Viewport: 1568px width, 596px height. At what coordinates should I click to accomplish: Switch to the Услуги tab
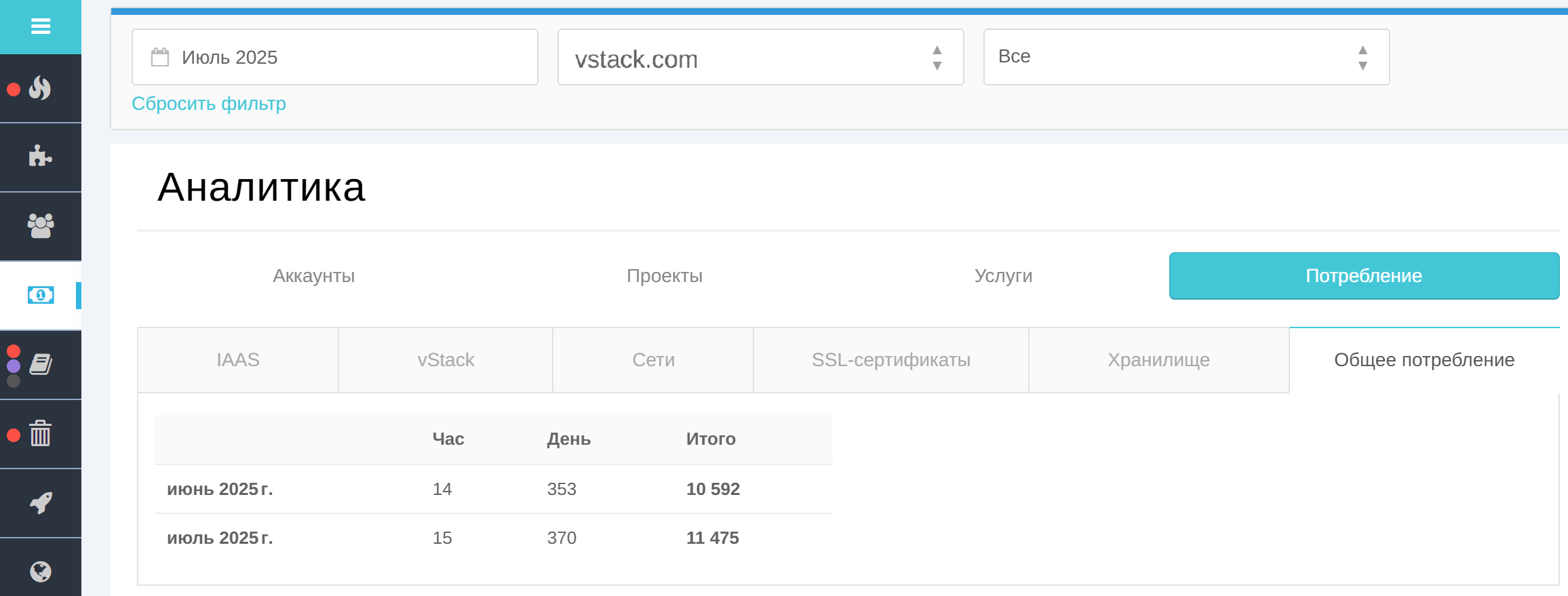(1003, 276)
